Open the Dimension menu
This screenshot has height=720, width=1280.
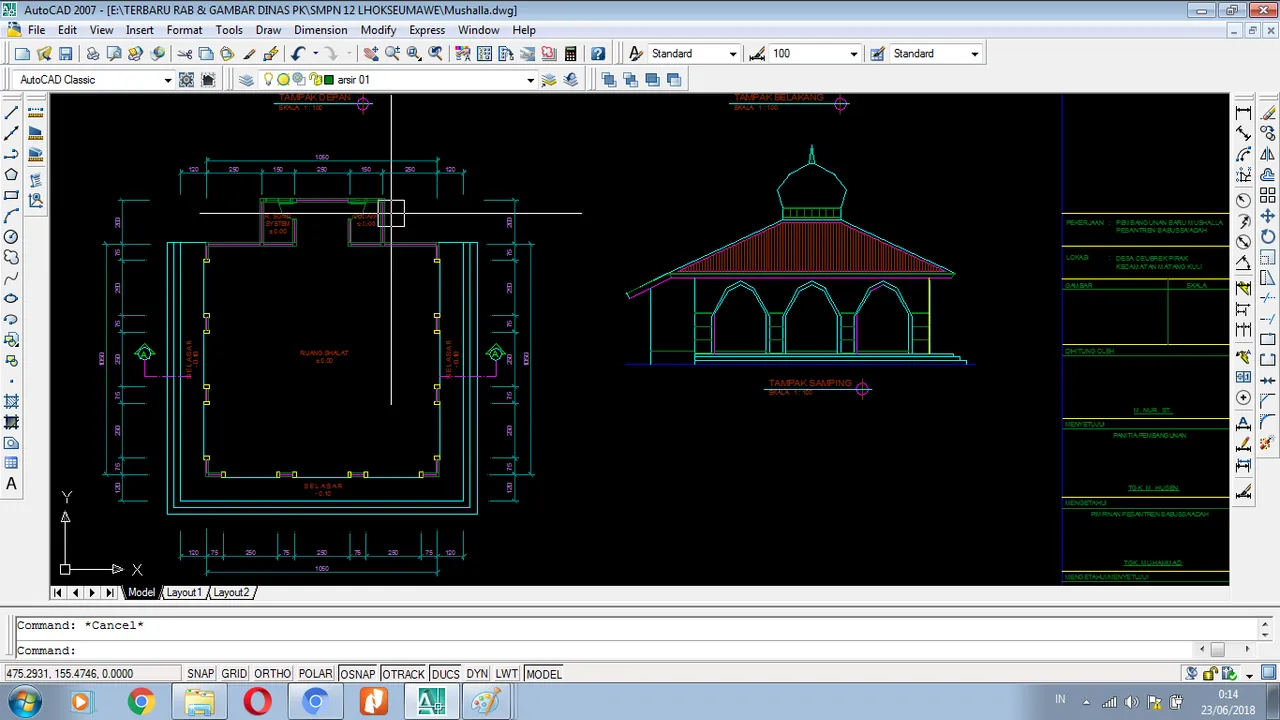320,30
